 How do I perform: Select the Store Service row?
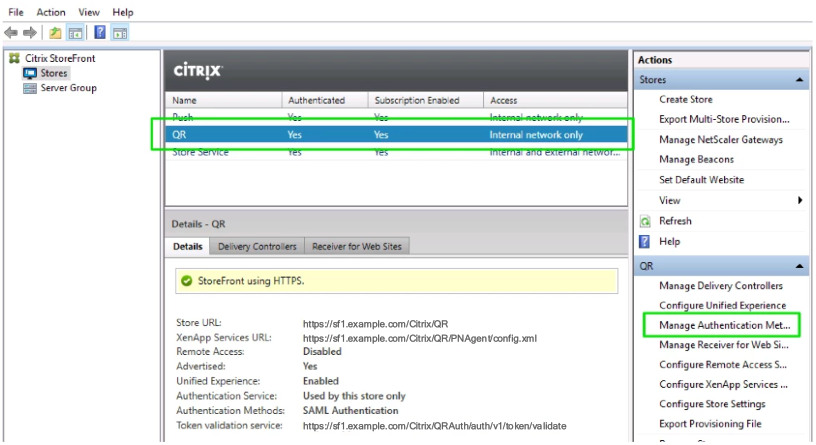pyautogui.click(x=200, y=152)
